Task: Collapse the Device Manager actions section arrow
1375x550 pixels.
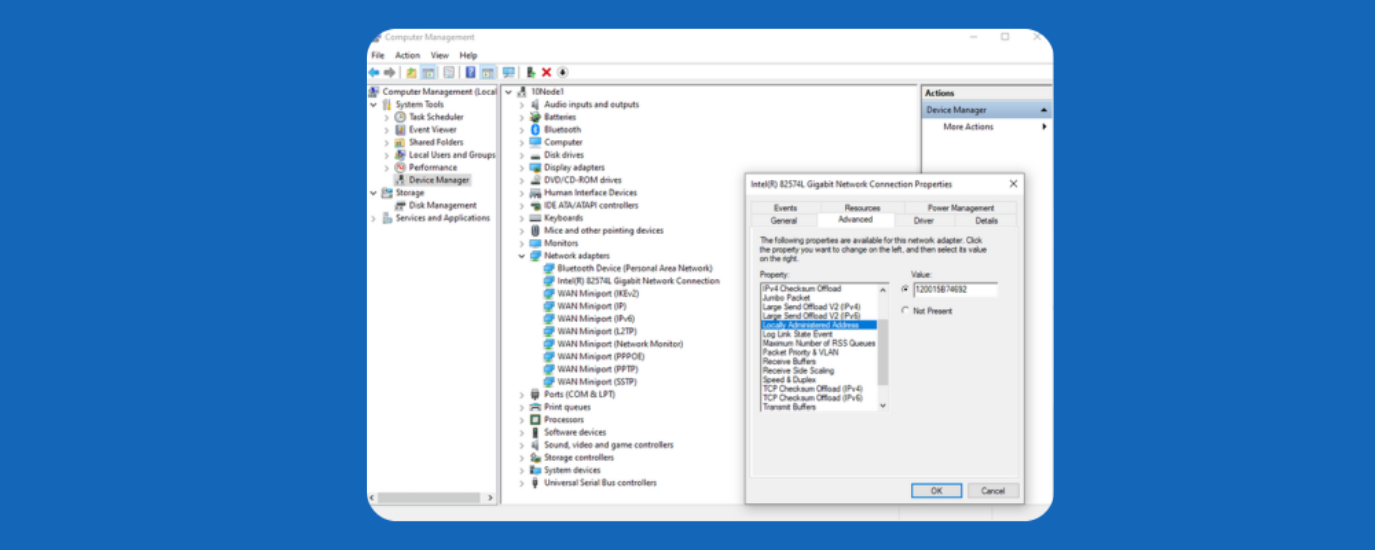Action: click(x=1044, y=110)
